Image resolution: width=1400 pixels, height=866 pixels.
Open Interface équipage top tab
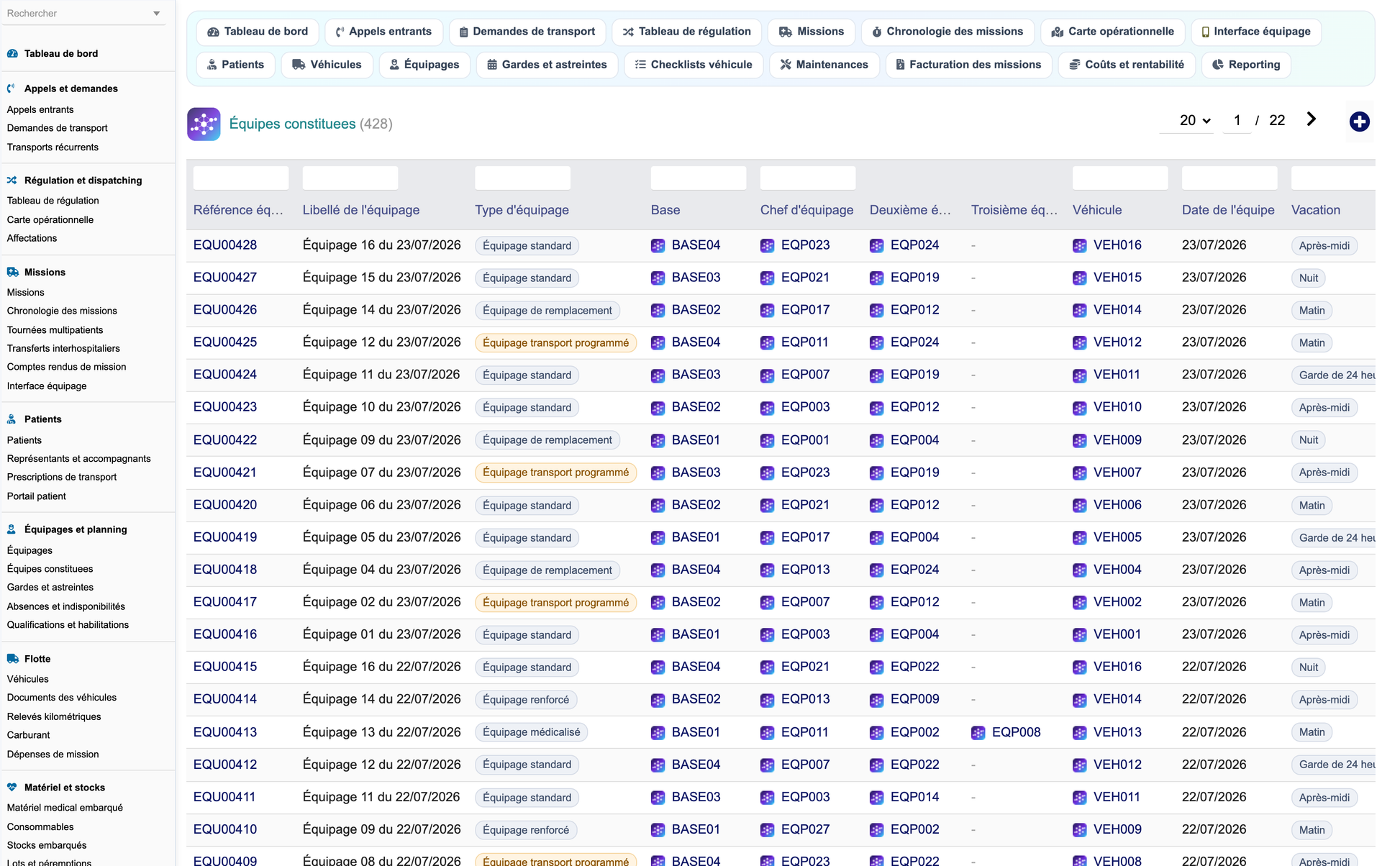pos(1256,32)
